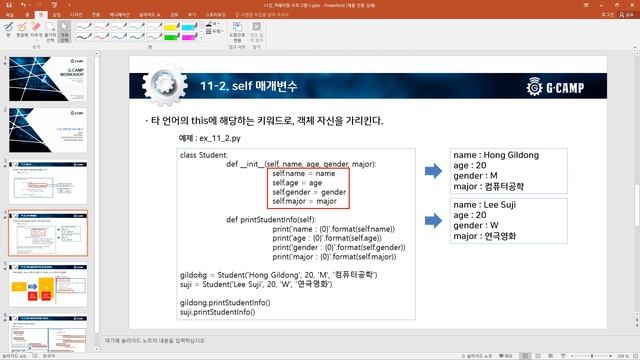Open the Eraser options dropdown arrow
Image resolution: width=640 pixels, height=360 pixels.
point(36,40)
